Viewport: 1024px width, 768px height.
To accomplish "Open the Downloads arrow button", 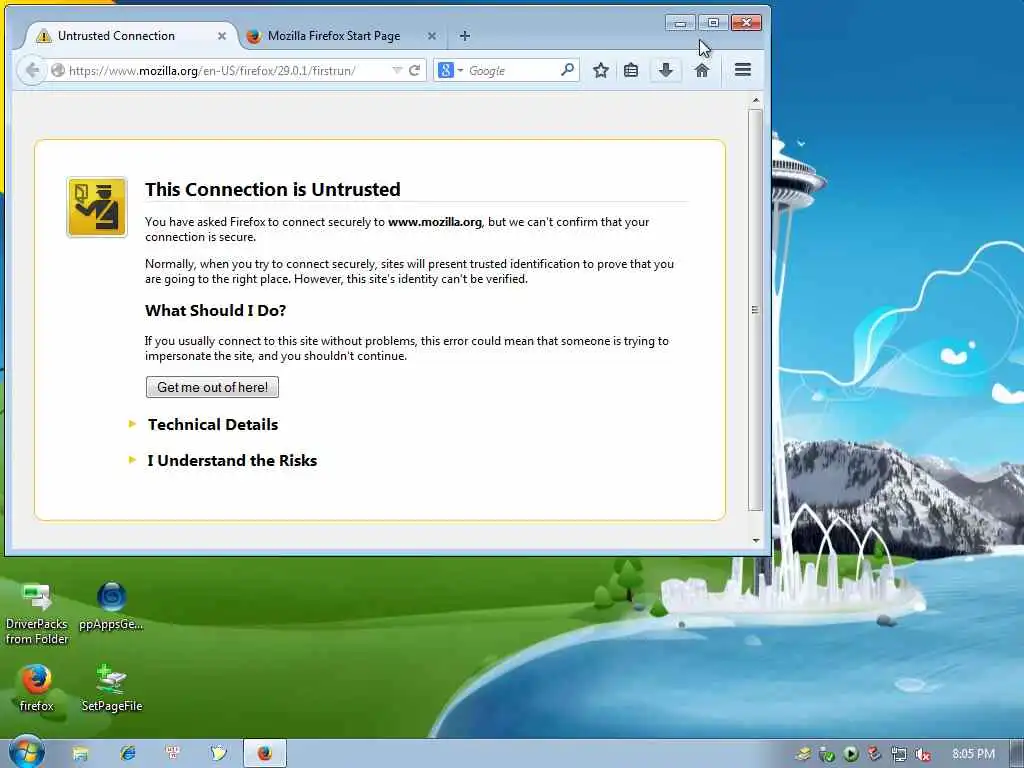I will point(665,70).
